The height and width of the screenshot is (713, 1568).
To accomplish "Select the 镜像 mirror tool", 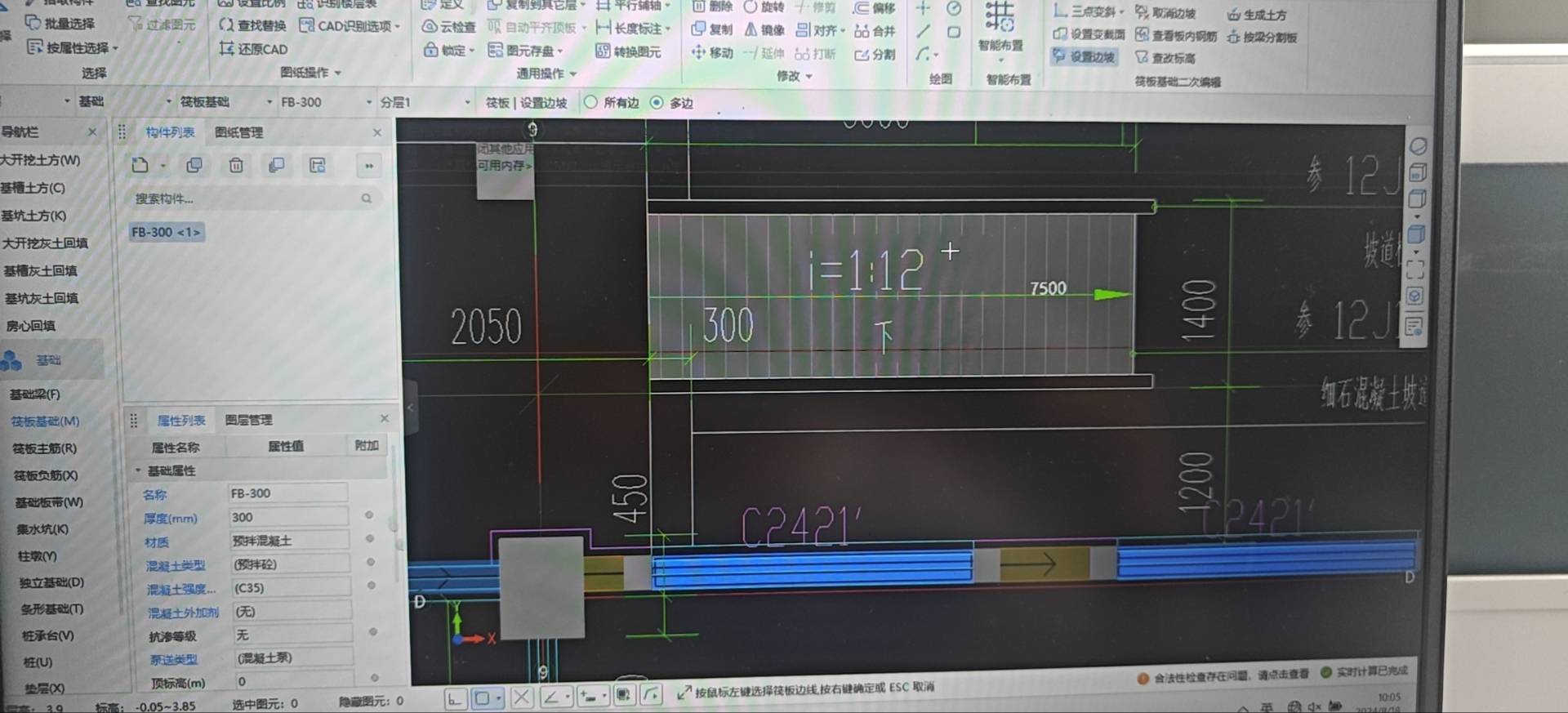I will pyautogui.click(x=764, y=29).
